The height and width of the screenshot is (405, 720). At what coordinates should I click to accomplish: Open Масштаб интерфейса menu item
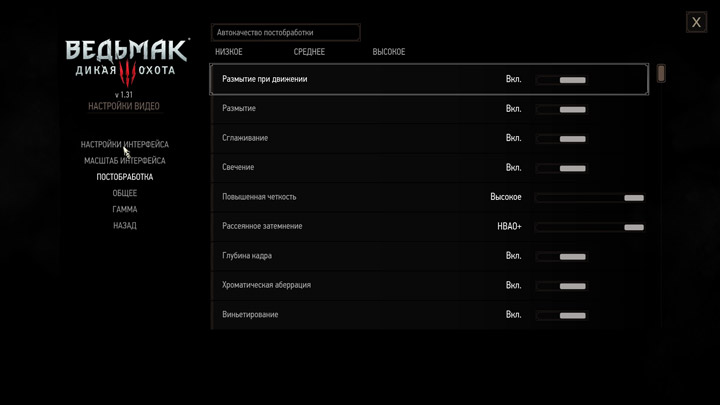coord(125,161)
